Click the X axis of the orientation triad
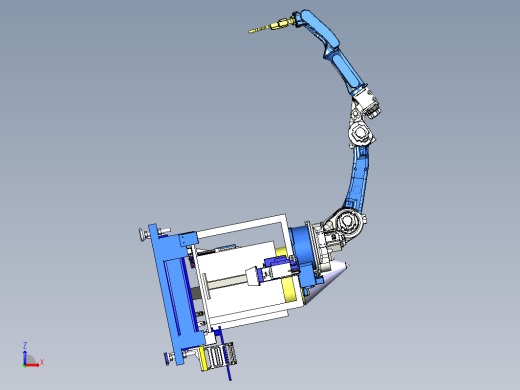Screen dimensions: 520x390 pyautogui.click(x=34, y=365)
